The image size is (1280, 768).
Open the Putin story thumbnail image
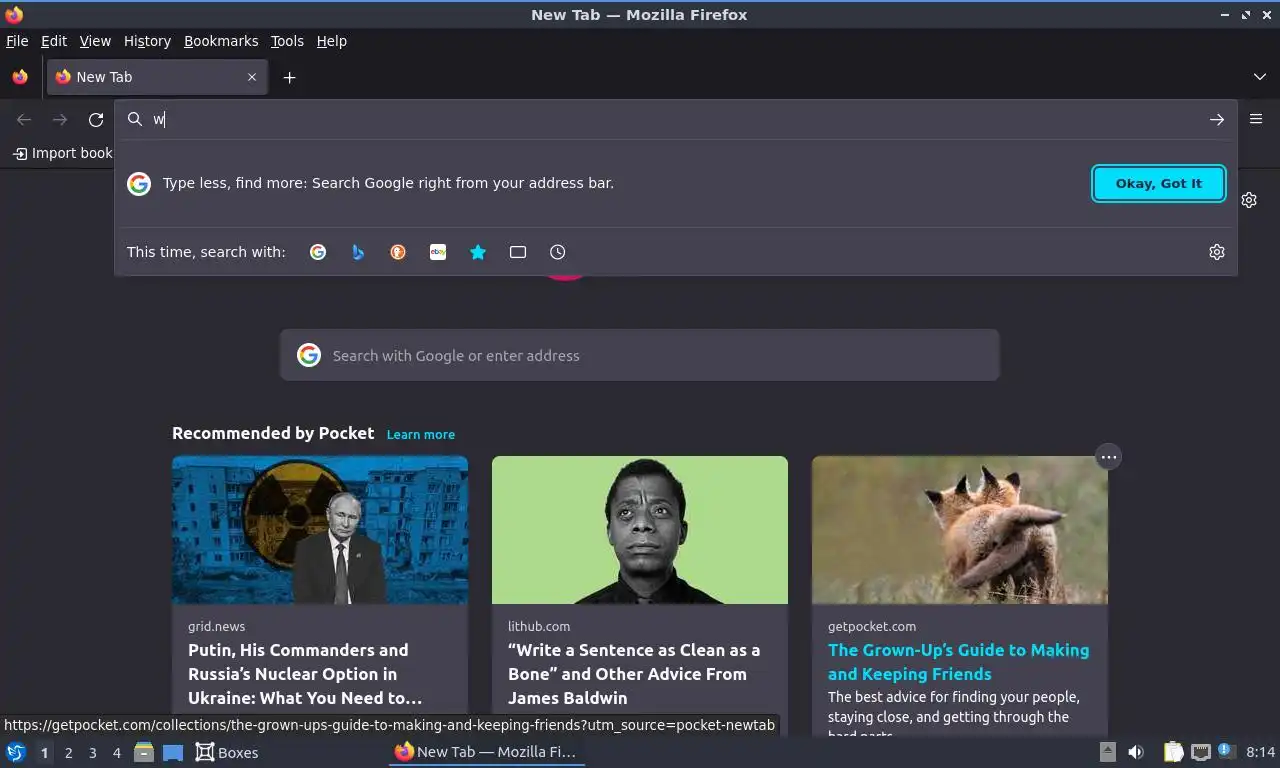pyautogui.click(x=320, y=530)
